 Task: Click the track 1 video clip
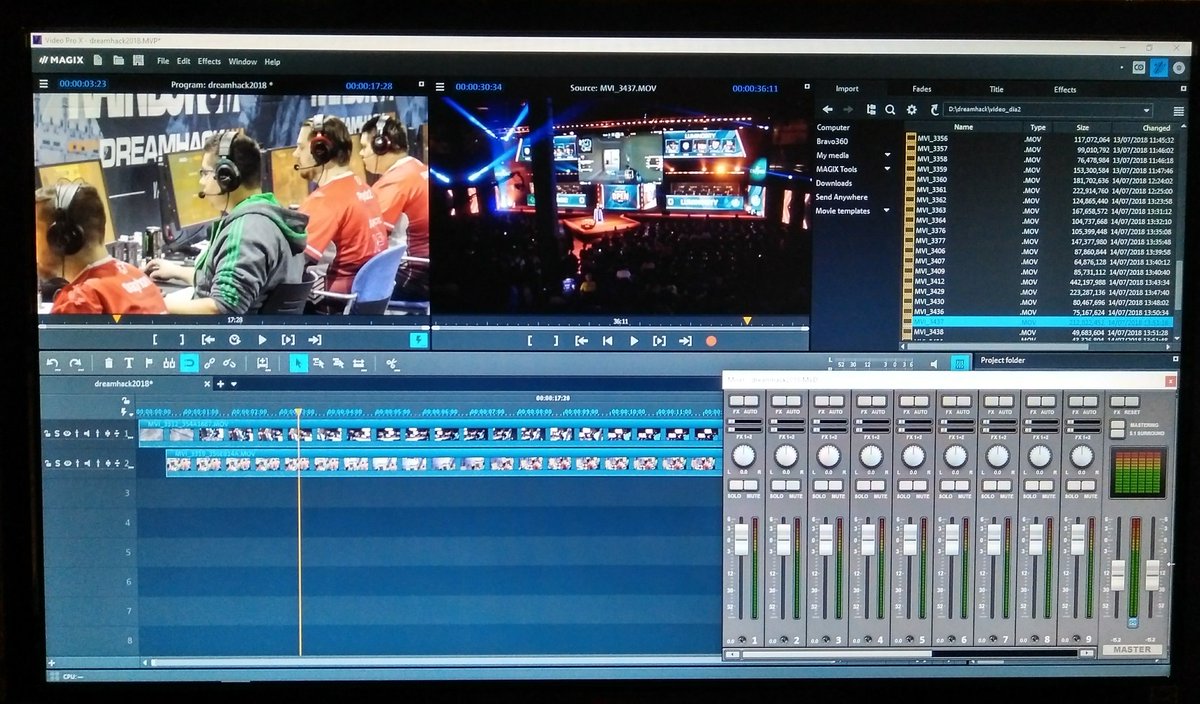click(429, 432)
